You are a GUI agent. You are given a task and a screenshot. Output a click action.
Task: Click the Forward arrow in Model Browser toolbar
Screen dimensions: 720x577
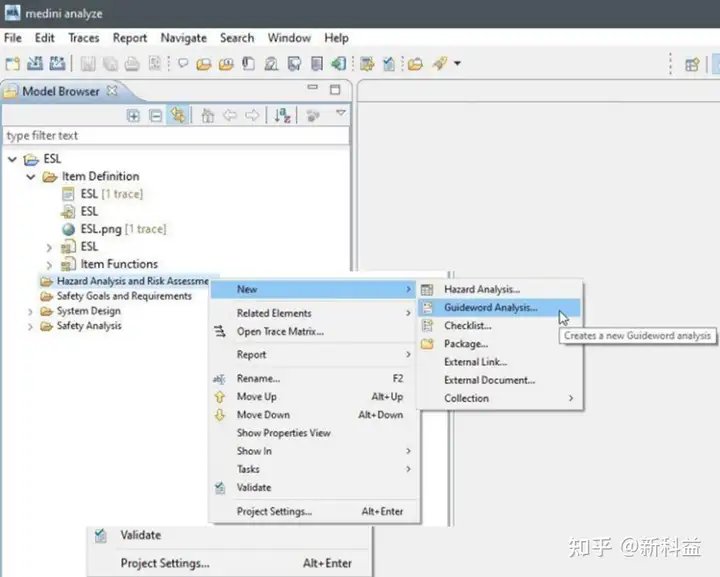[252, 115]
